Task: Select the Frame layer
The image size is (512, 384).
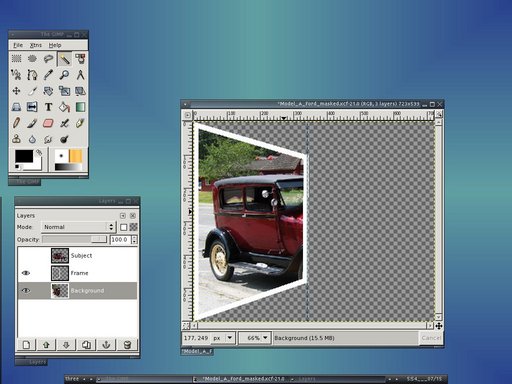Action: pyautogui.click(x=77, y=273)
